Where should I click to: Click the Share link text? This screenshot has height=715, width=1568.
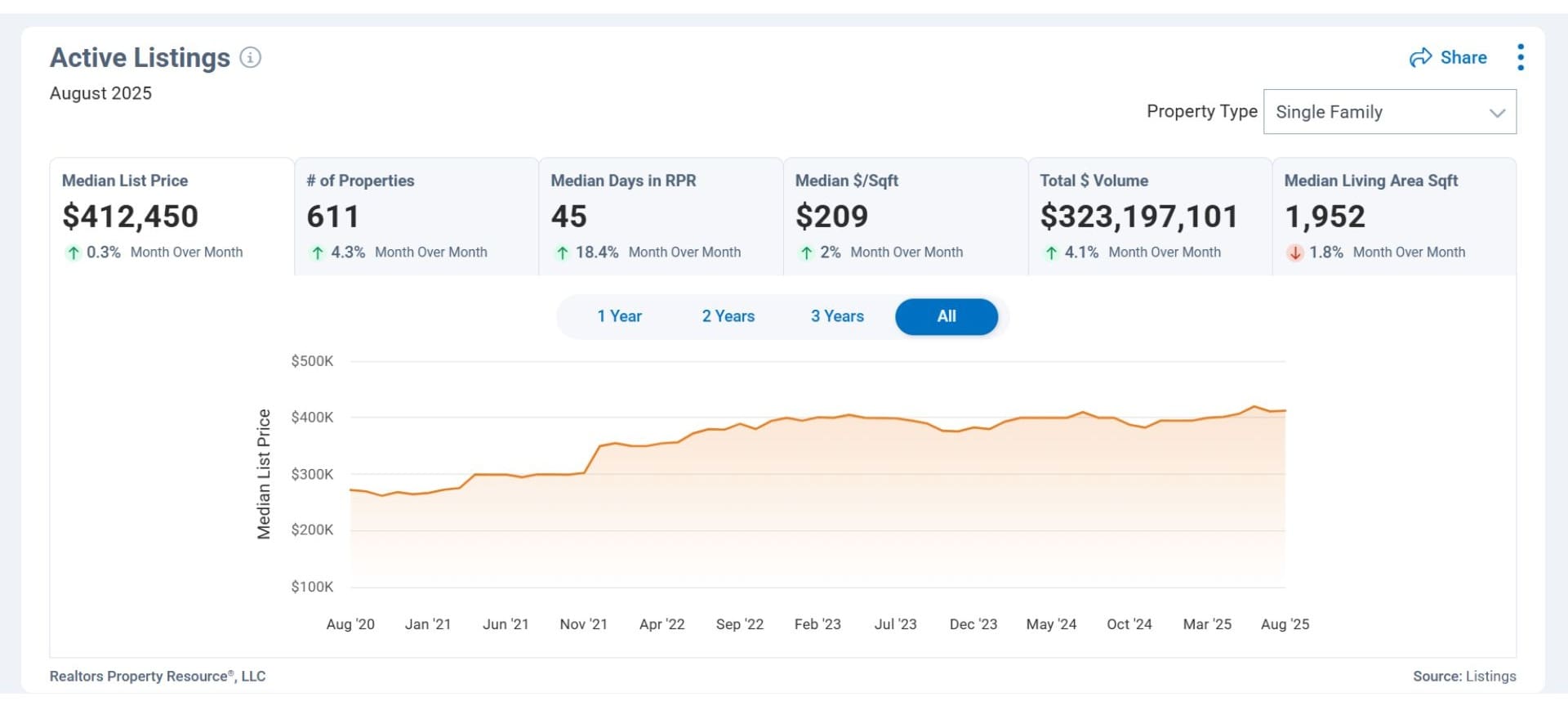[x=1463, y=57]
